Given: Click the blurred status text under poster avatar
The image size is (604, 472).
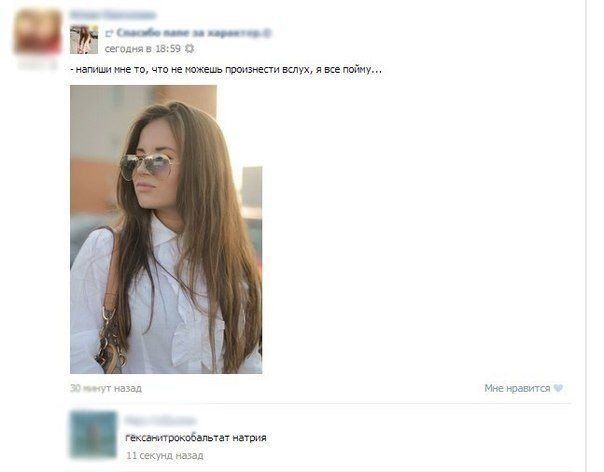Looking at the screenshot, I should 37,64.
